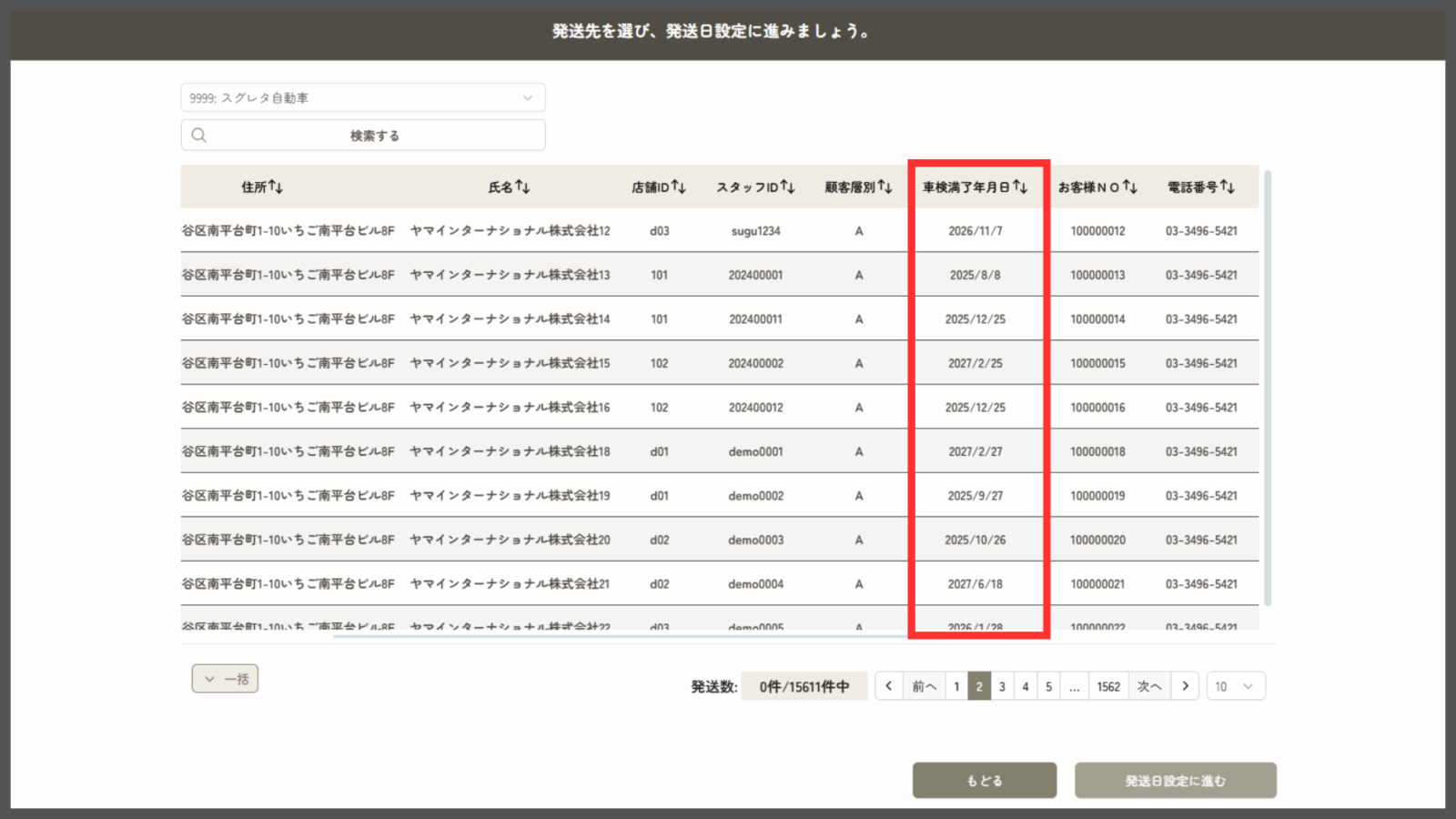1456x819 pixels.
Task: Open the 9999: スグレタ自動車 dropdown
Action: point(362,97)
